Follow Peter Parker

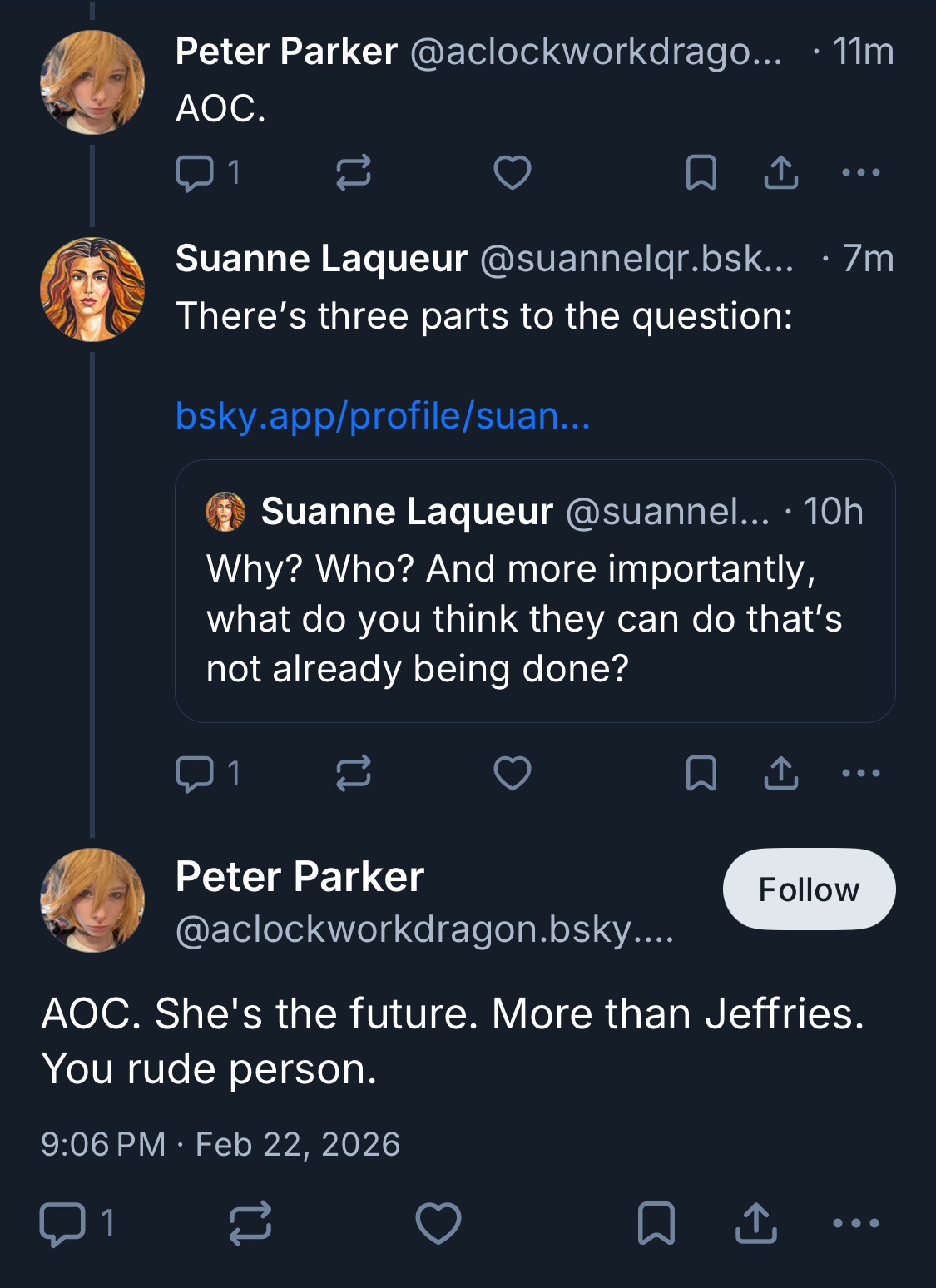[809, 889]
